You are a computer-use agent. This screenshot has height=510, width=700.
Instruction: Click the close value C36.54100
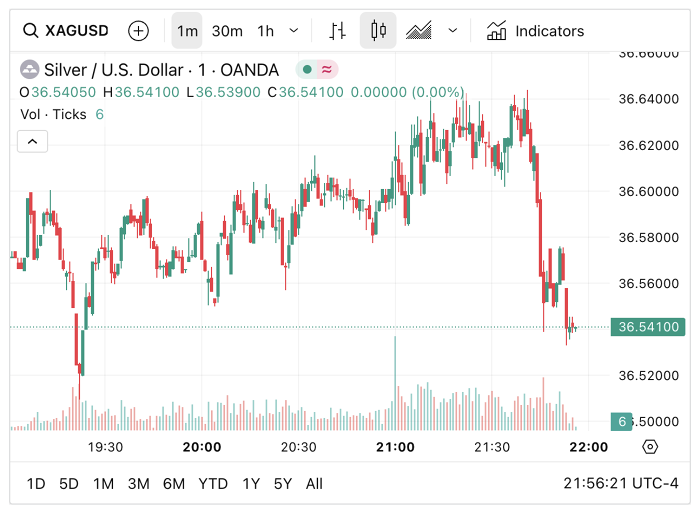click(x=305, y=92)
